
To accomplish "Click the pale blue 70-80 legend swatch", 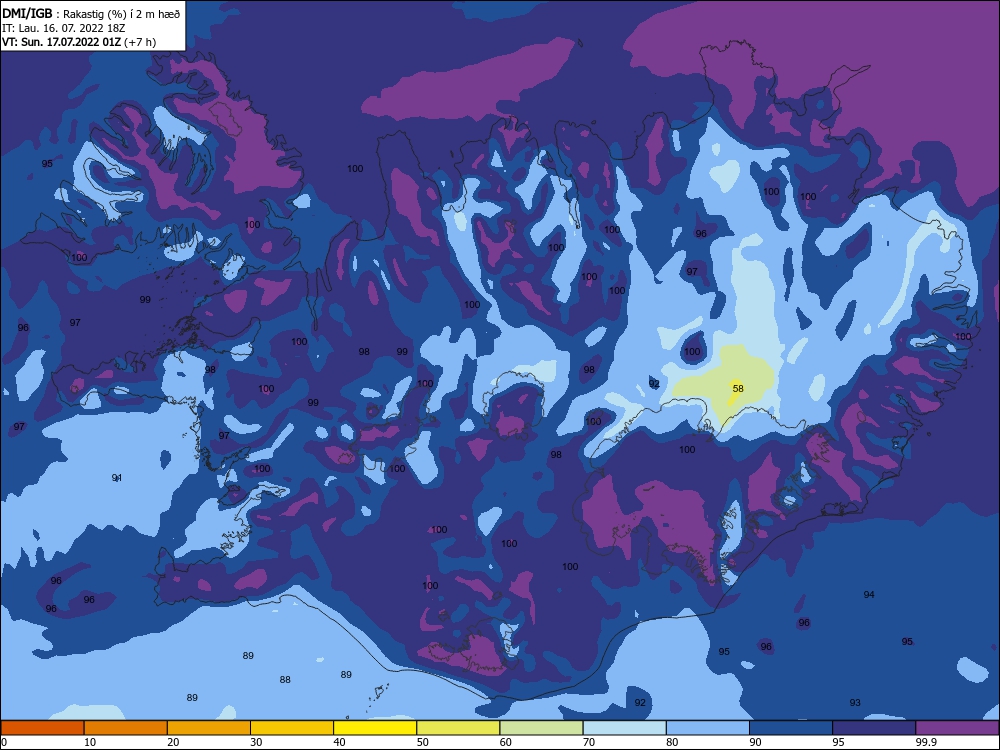I will pos(624,728).
